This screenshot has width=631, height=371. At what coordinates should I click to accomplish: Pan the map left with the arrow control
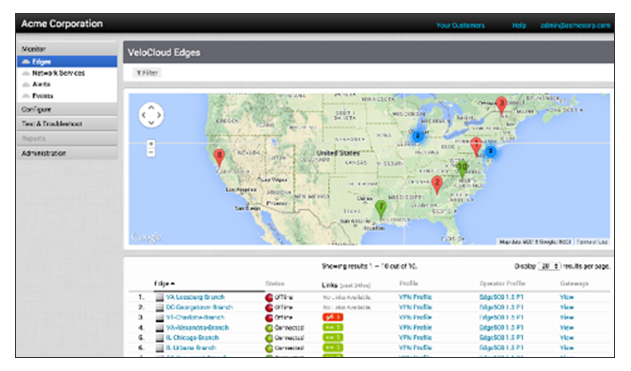point(144,115)
